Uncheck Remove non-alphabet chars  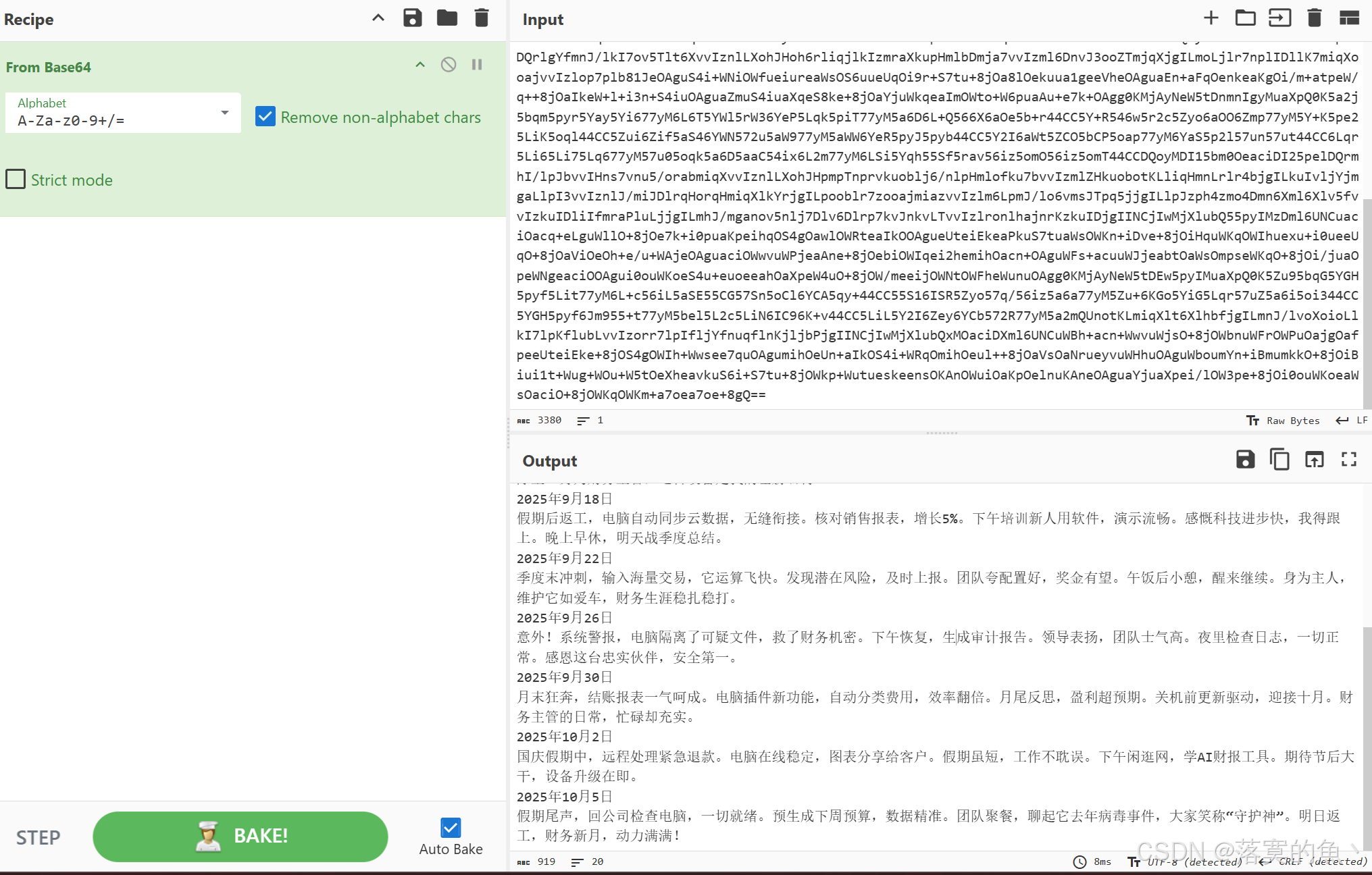click(265, 117)
